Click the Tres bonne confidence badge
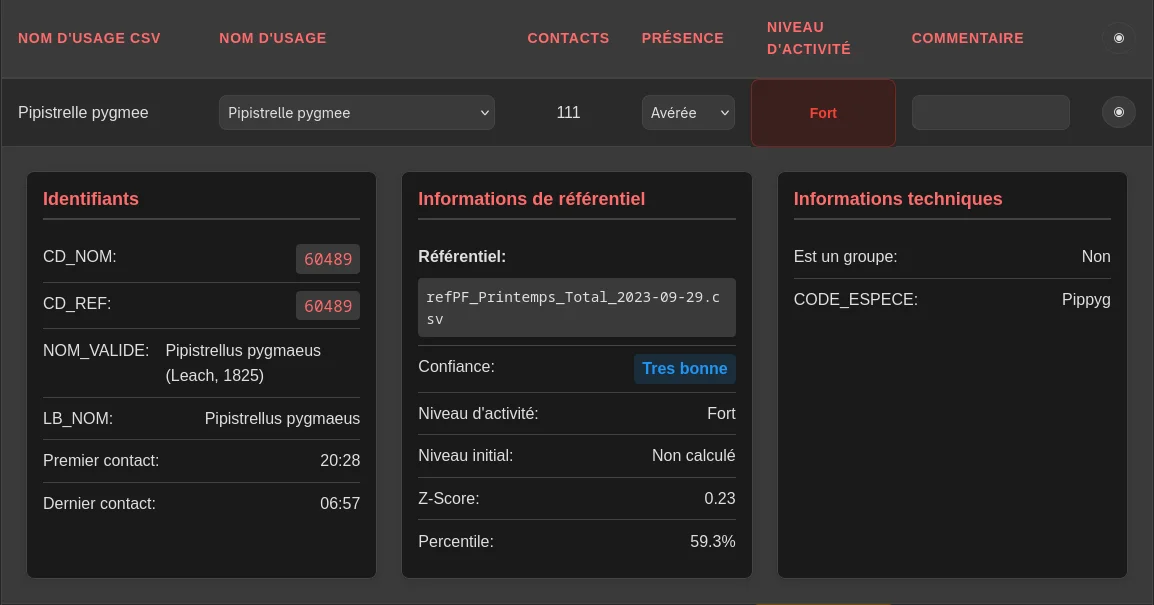This screenshot has height=605, width=1154. coord(684,369)
